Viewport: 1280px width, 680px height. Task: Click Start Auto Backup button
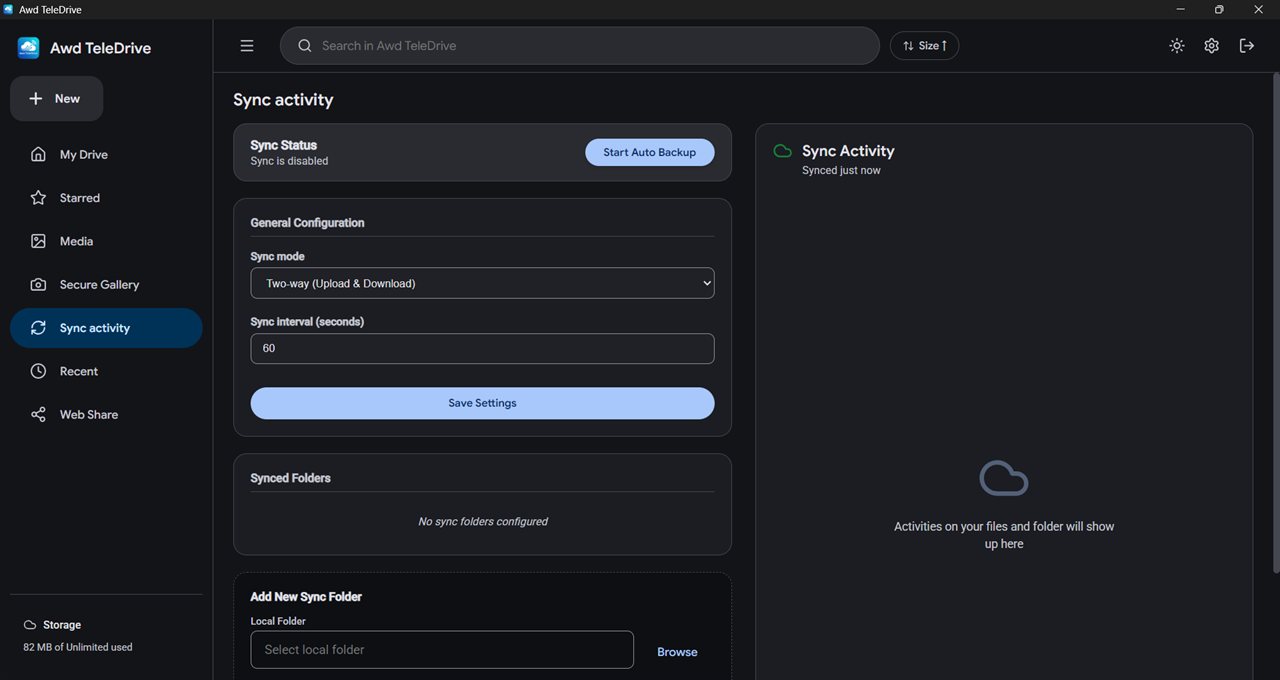[x=649, y=152]
